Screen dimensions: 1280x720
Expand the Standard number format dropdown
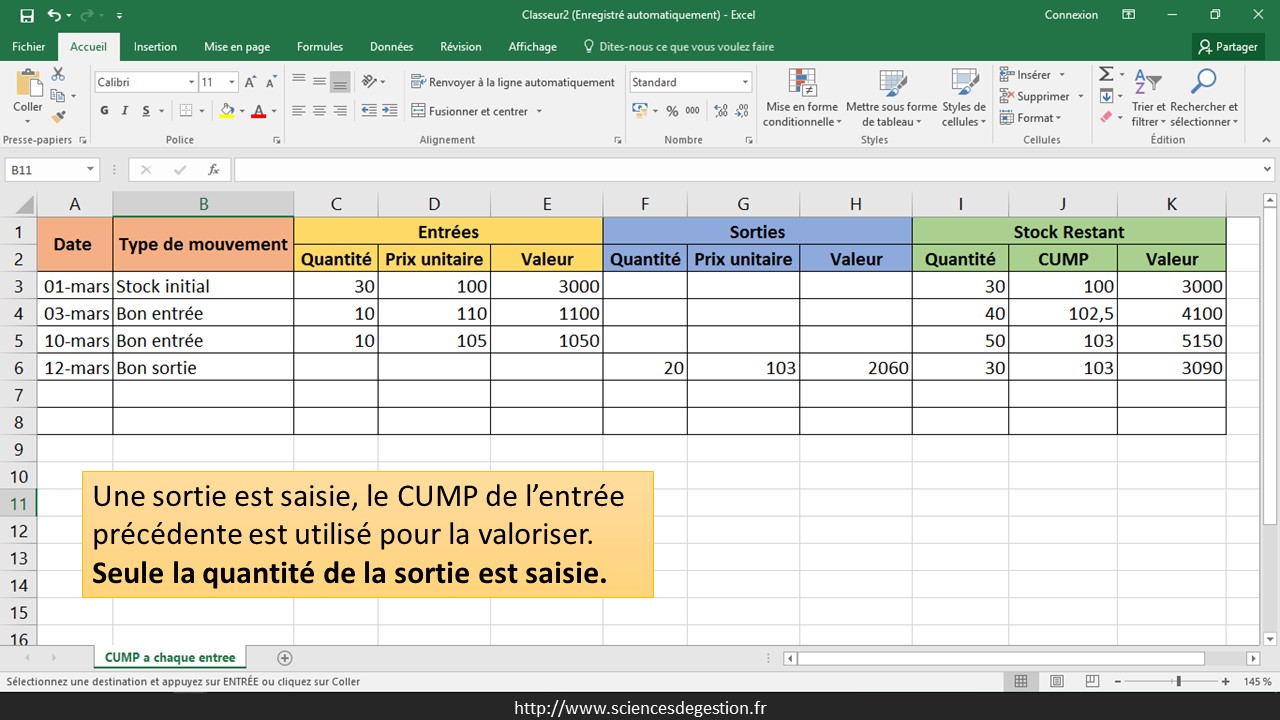click(x=745, y=82)
